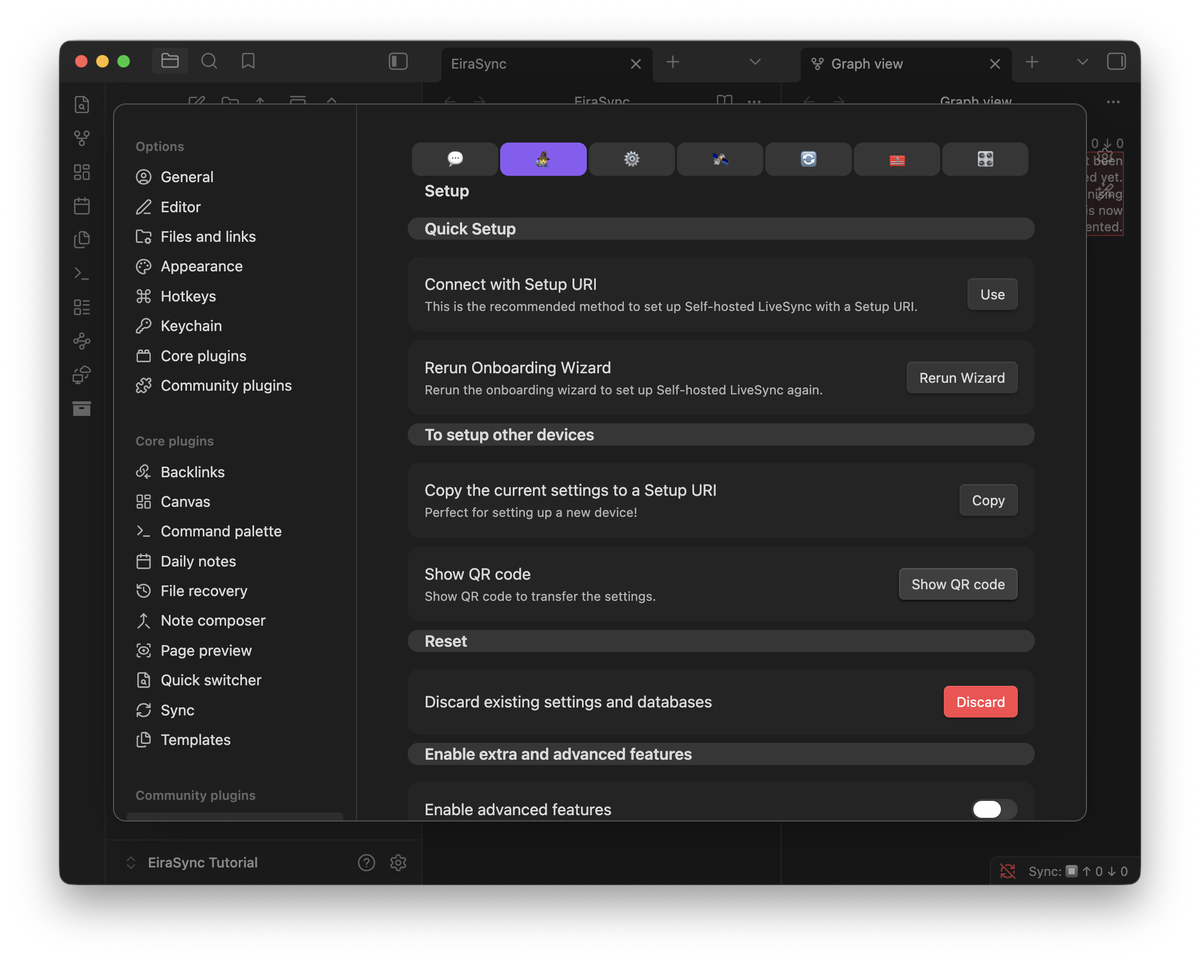Click Use for Connect with Setup URI
The image size is (1200, 963).
992,294
